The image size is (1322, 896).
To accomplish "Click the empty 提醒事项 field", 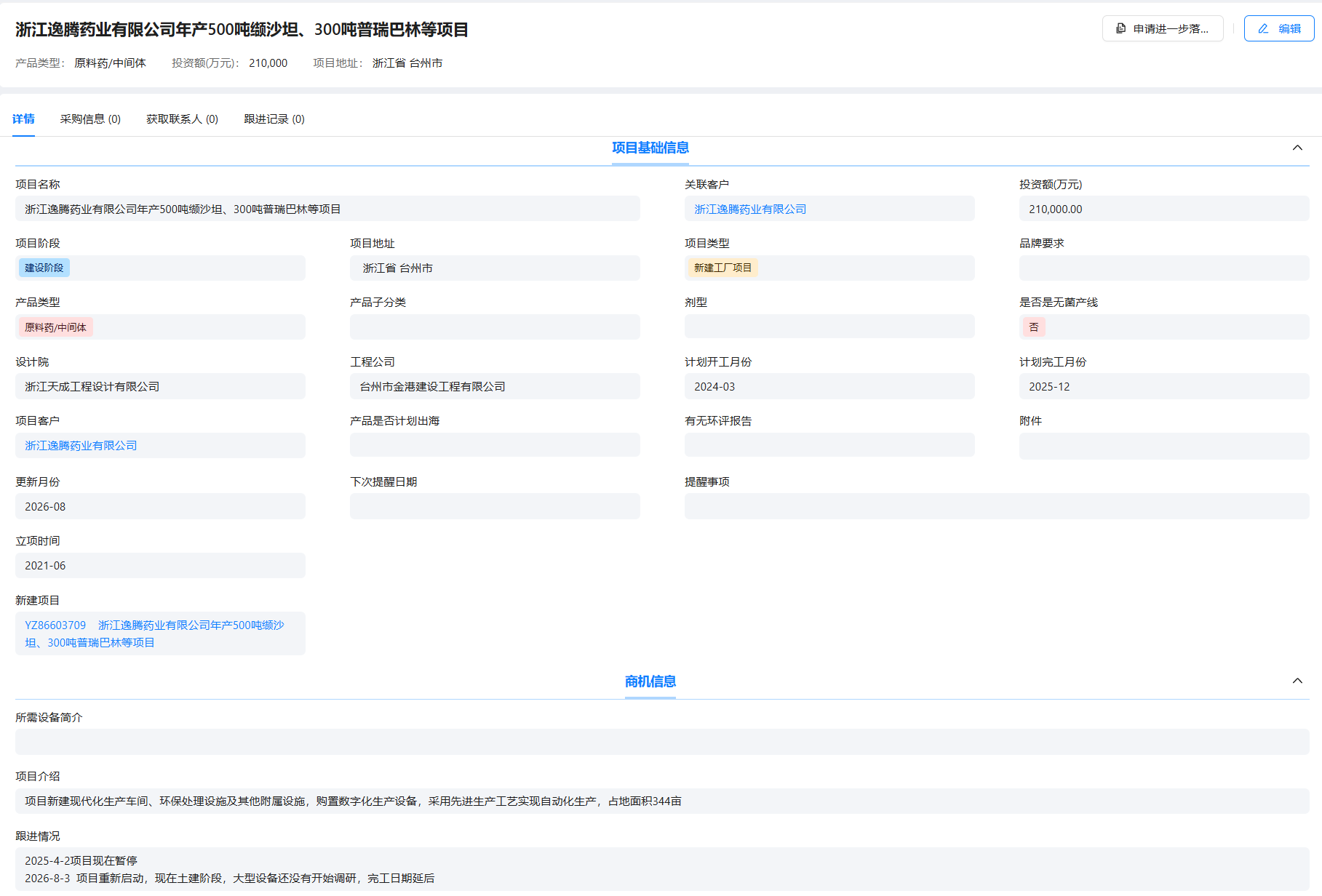I will [x=997, y=506].
